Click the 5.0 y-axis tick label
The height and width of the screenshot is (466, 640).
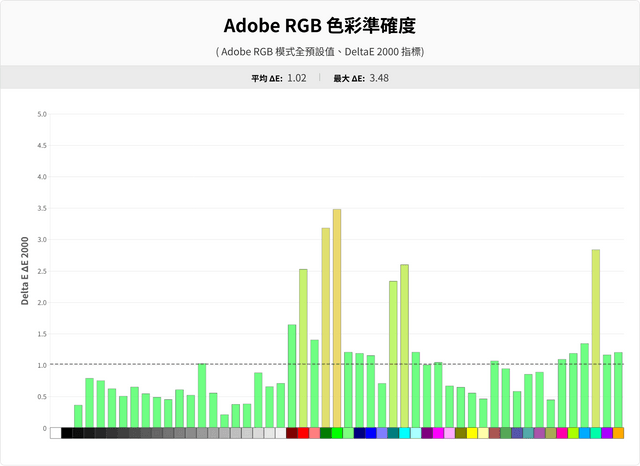tap(42, 114)
